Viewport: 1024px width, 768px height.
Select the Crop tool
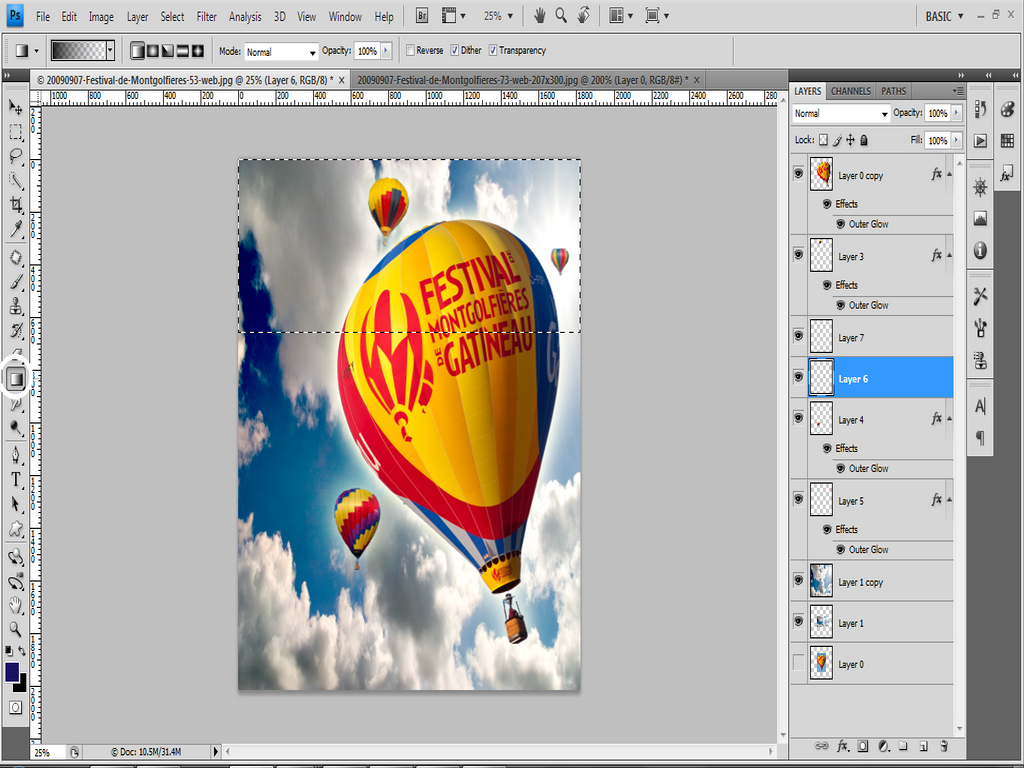click(16, 204)
